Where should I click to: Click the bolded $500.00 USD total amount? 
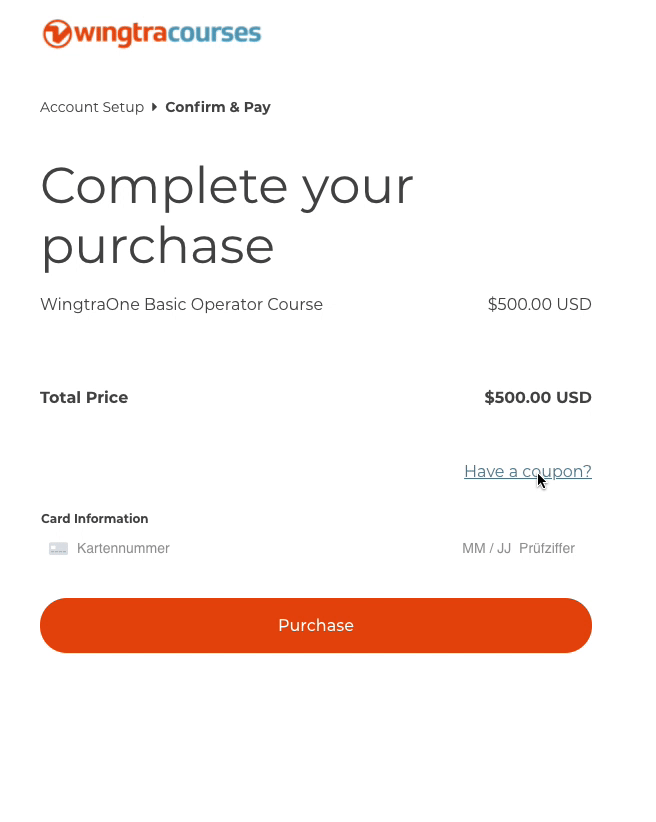537,397
